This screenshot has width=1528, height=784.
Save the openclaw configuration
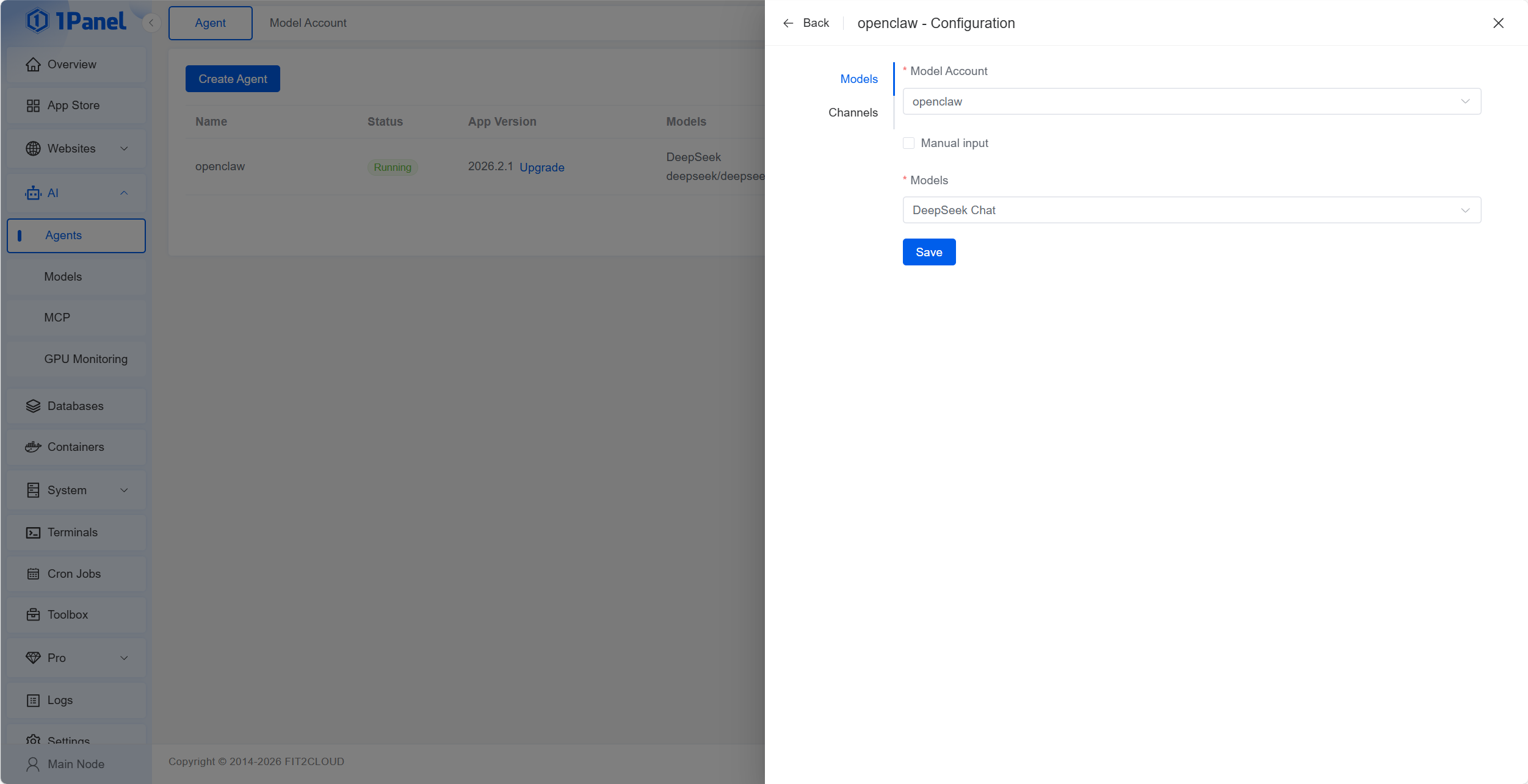(929, 253)
